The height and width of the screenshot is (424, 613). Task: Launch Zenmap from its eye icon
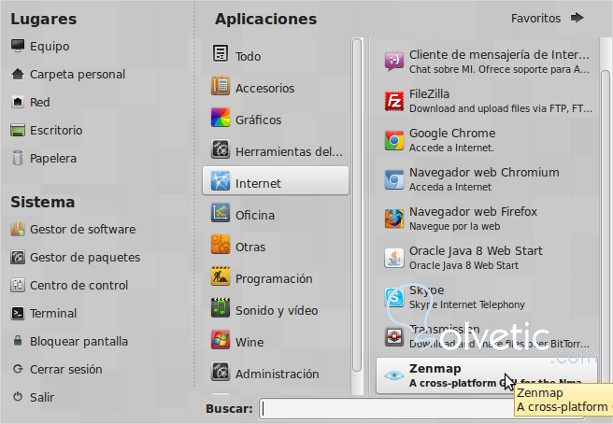click(x=394, y=376)
